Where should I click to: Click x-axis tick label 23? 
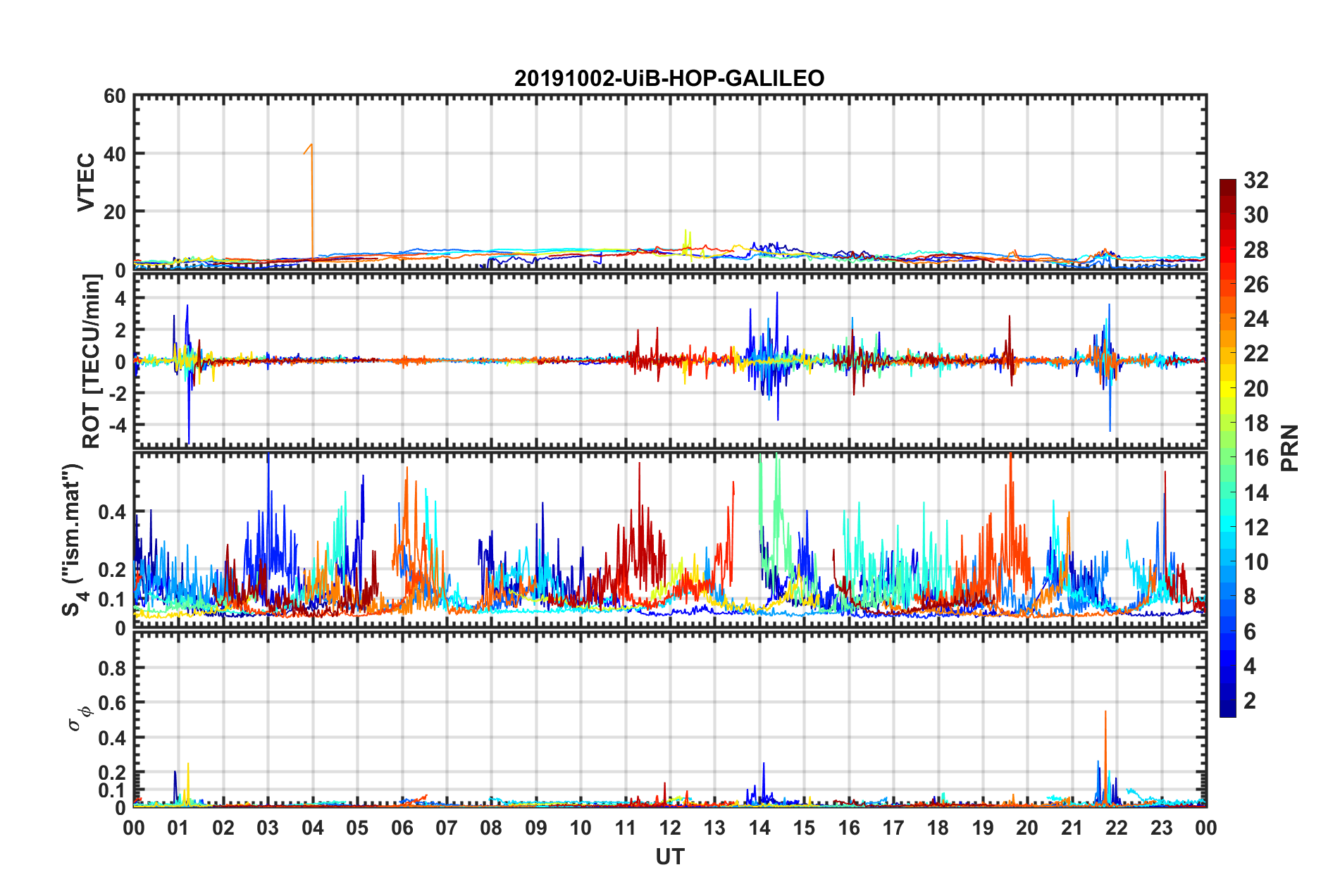(1161, 828)
